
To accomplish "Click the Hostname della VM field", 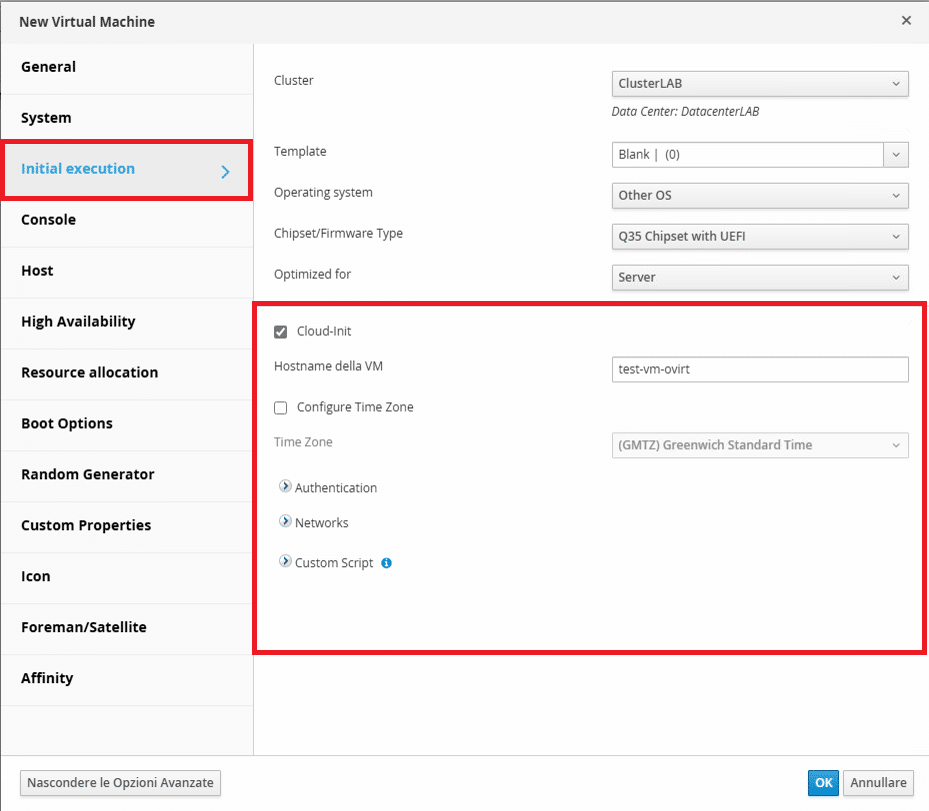I will point(760,370).
